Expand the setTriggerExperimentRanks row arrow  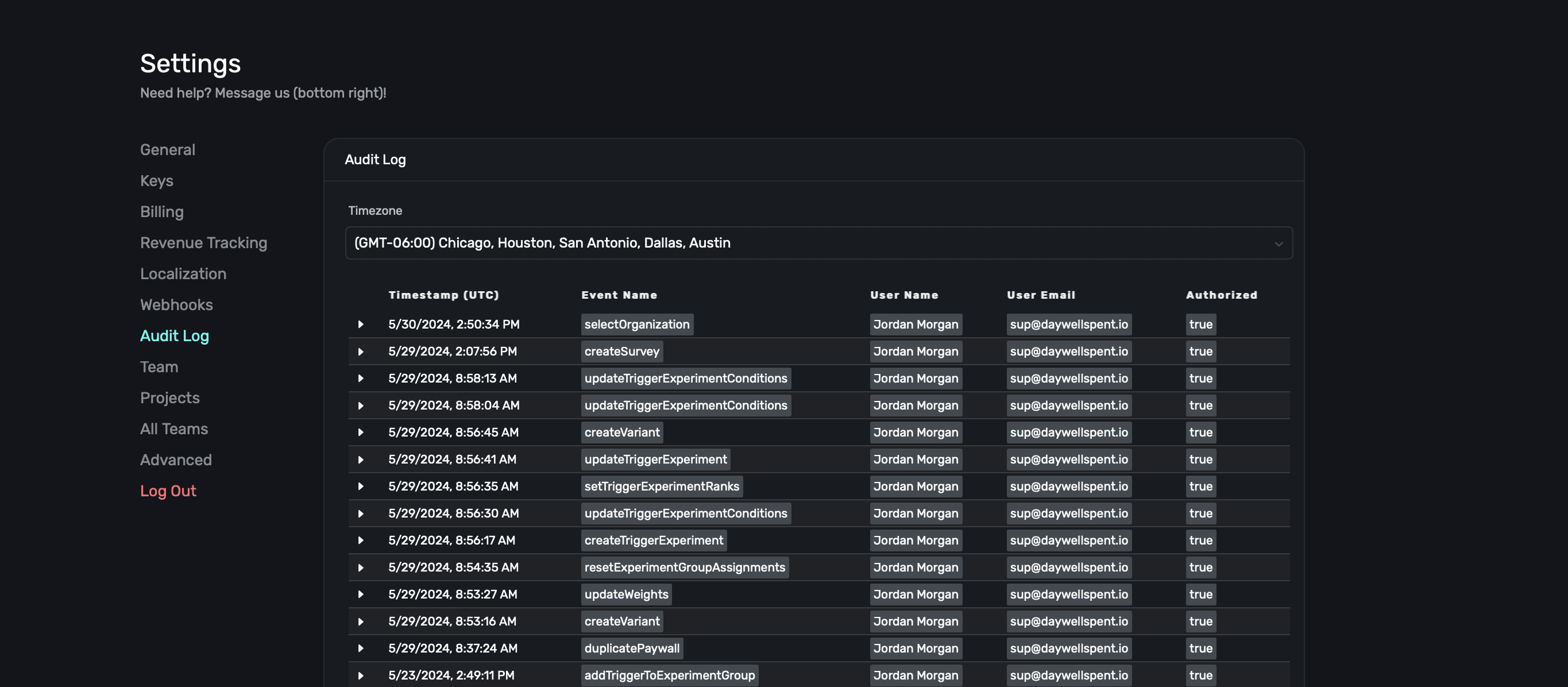(x=360, y=486)
